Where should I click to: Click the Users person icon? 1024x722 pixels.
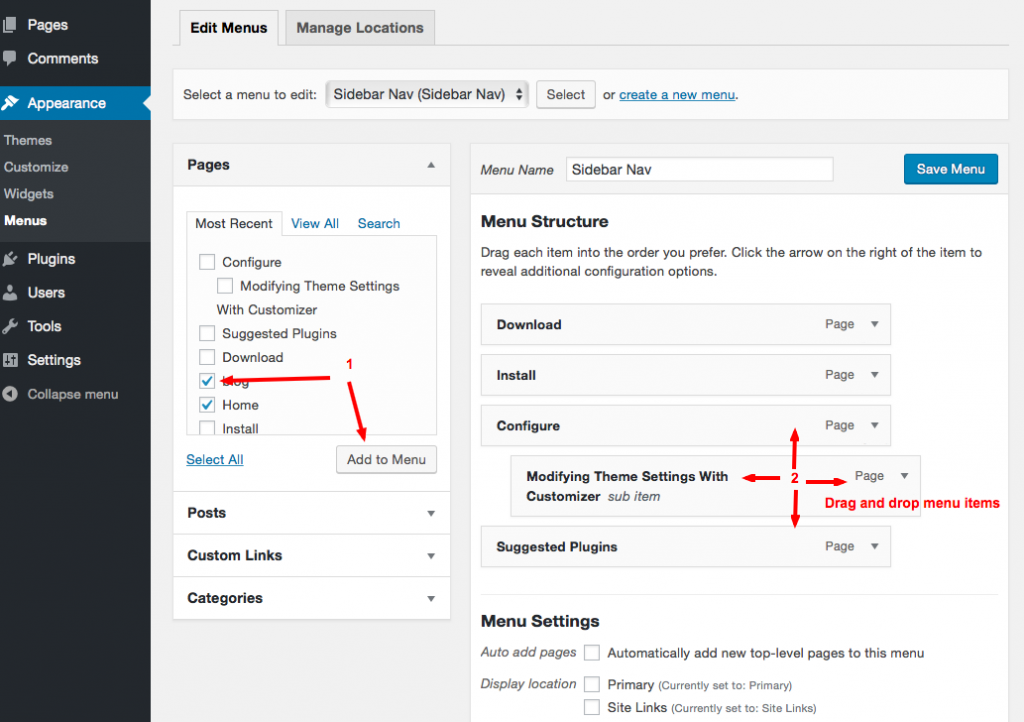coord(10,292)
